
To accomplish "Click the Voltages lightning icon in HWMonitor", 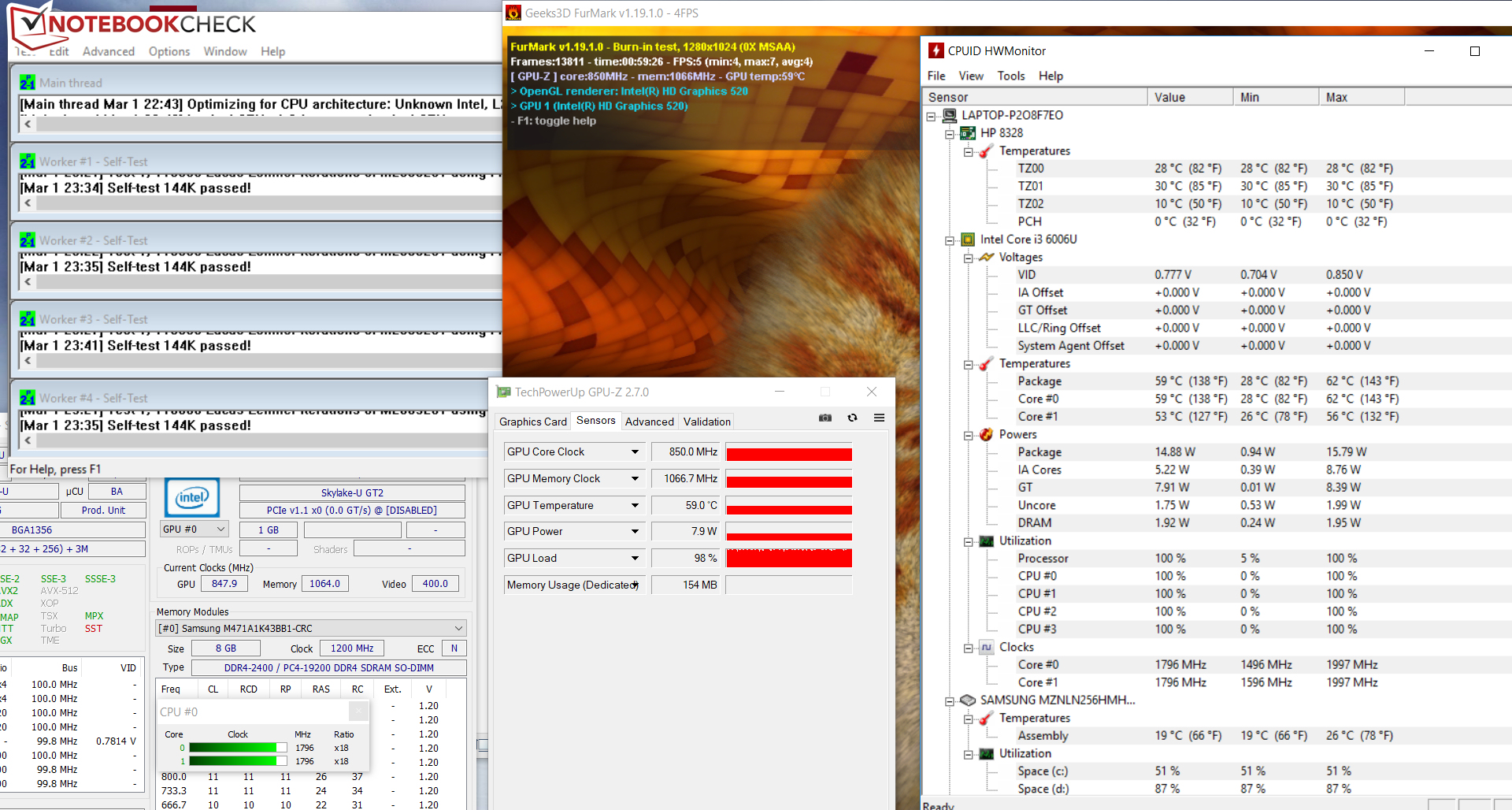I will 986,257.
